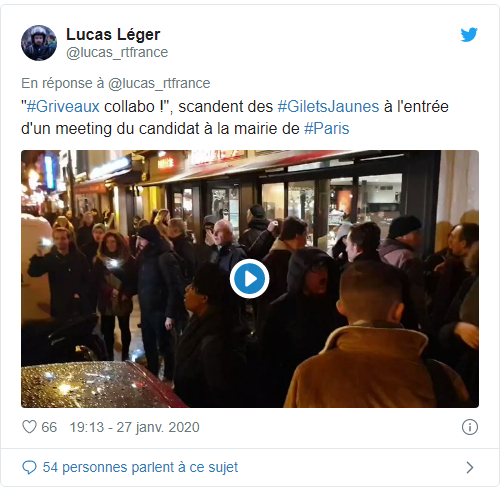Click the 66 likes count
The image size is (502, 489).
click(x=49, y=427)
